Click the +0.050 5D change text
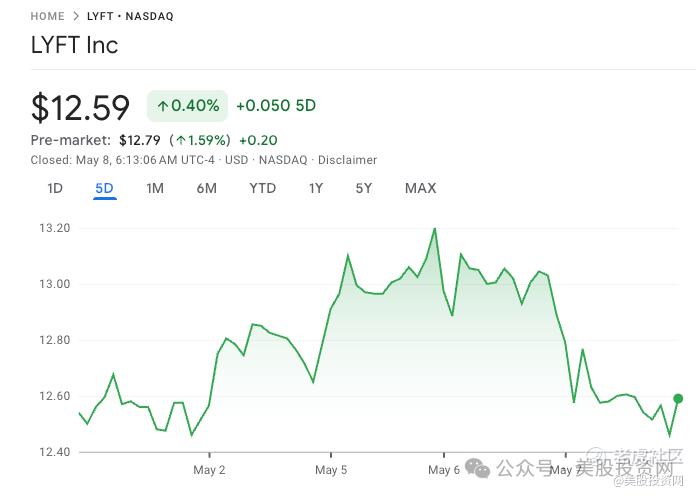Image resolution: width=696 pixels, height=496 pixels. 276,106
